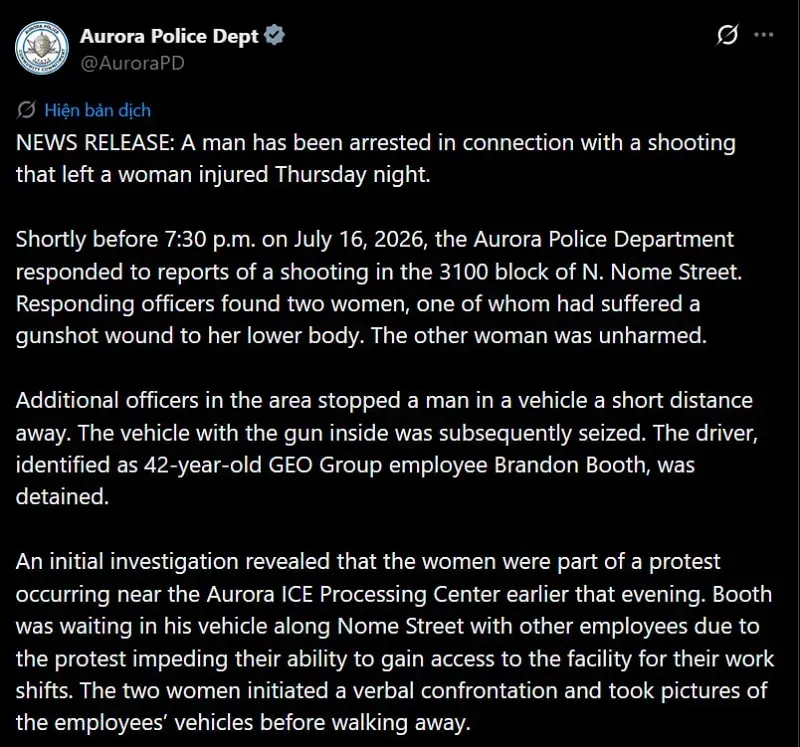This screenshot has height=747, width=800.
Task: Open the Aurora Police Dept display name
Action: coord(169,36)
